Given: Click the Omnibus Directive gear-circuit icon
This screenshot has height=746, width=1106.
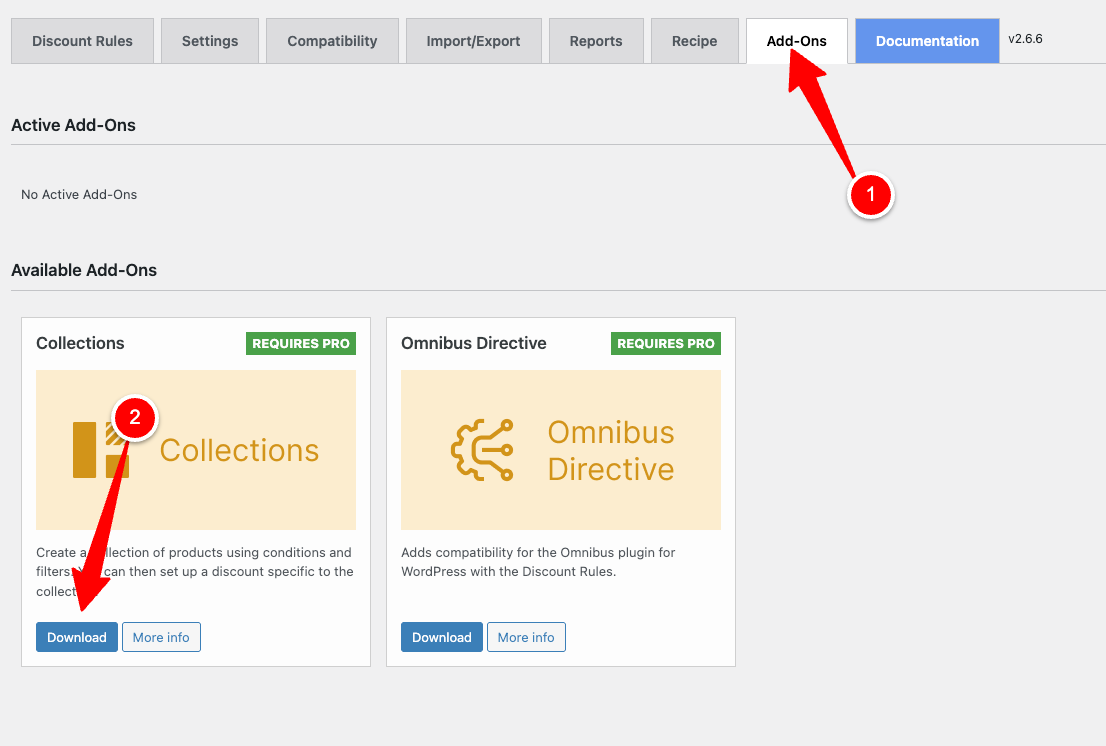Looking at the screenshot, I should click(482, 450).
